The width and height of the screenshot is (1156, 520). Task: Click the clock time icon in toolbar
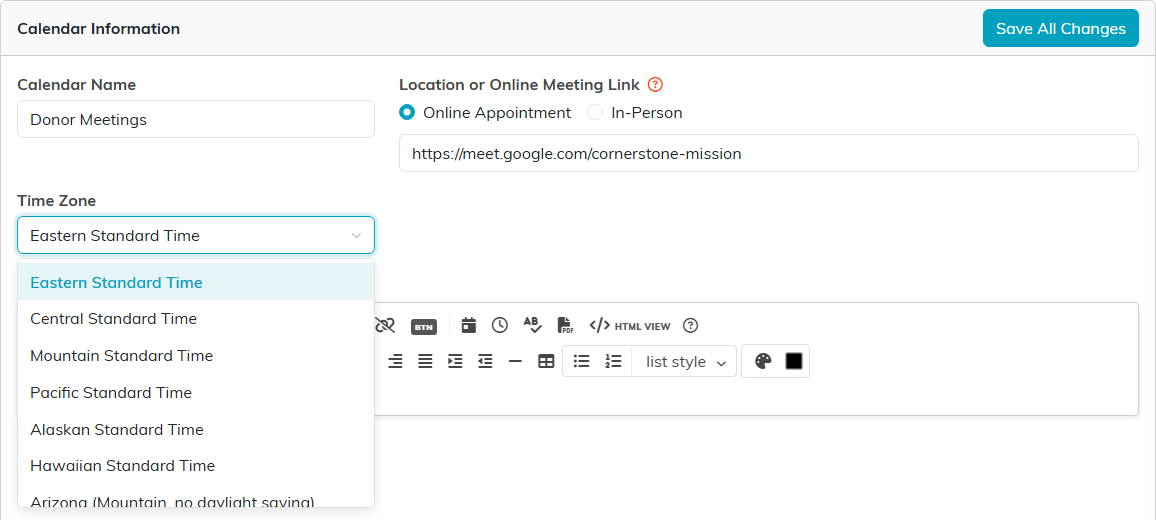[500, 325]
